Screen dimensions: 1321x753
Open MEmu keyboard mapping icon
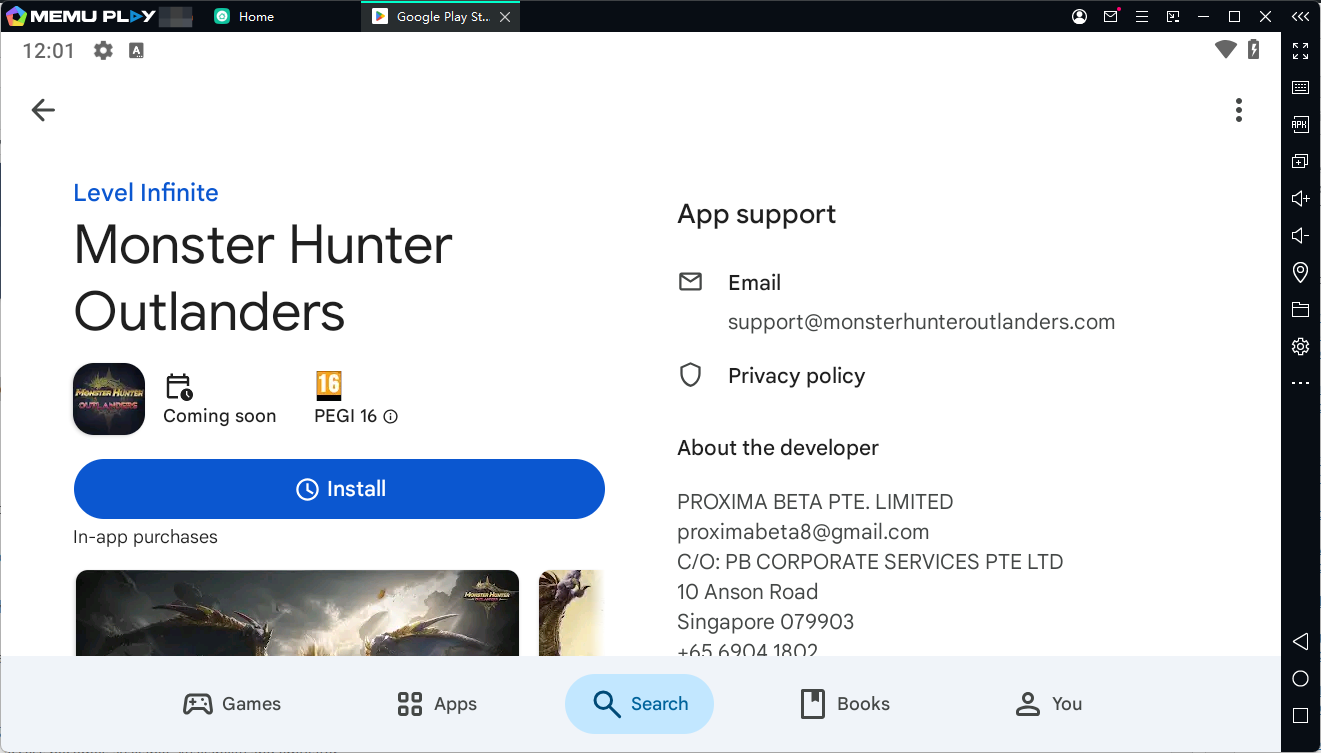(1300, 88)
